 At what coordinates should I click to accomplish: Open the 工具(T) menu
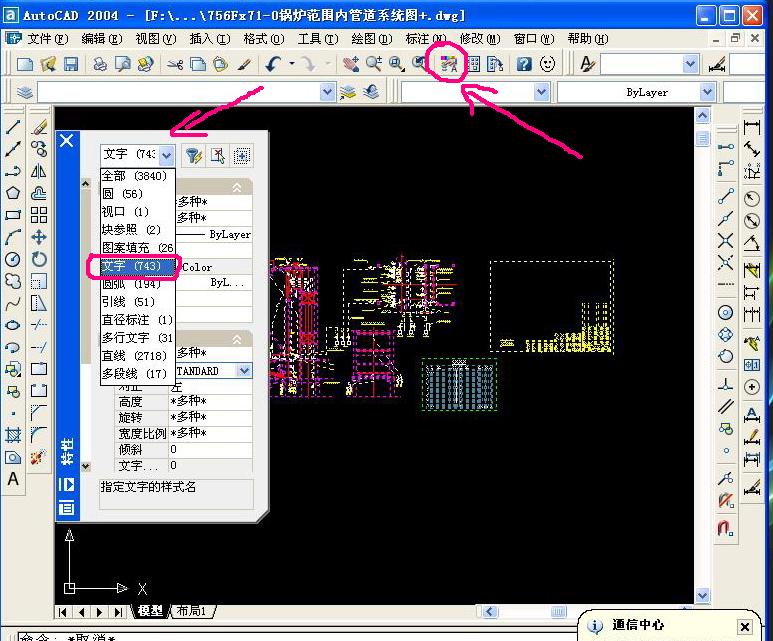click(x=318, y=38)
